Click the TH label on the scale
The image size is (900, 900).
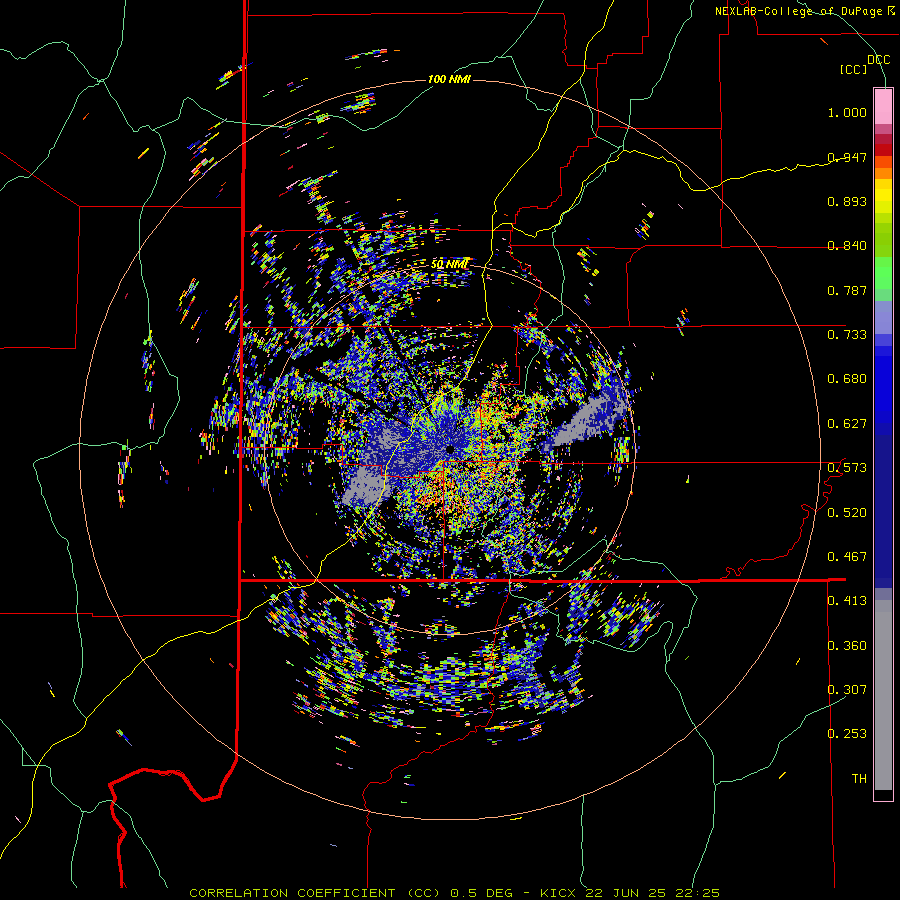[x=859, y=778]
